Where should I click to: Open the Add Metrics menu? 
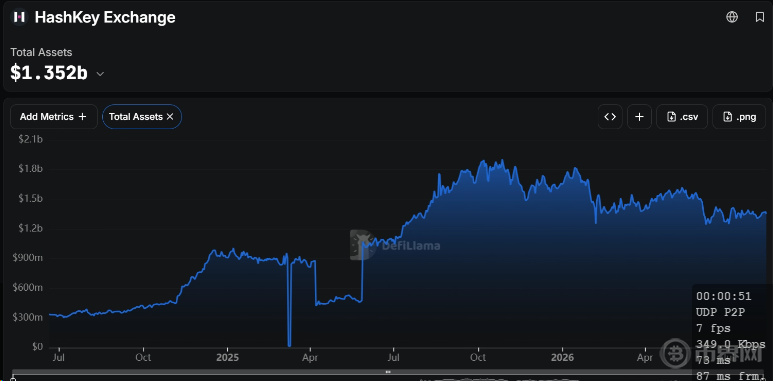tap(54, 117)
